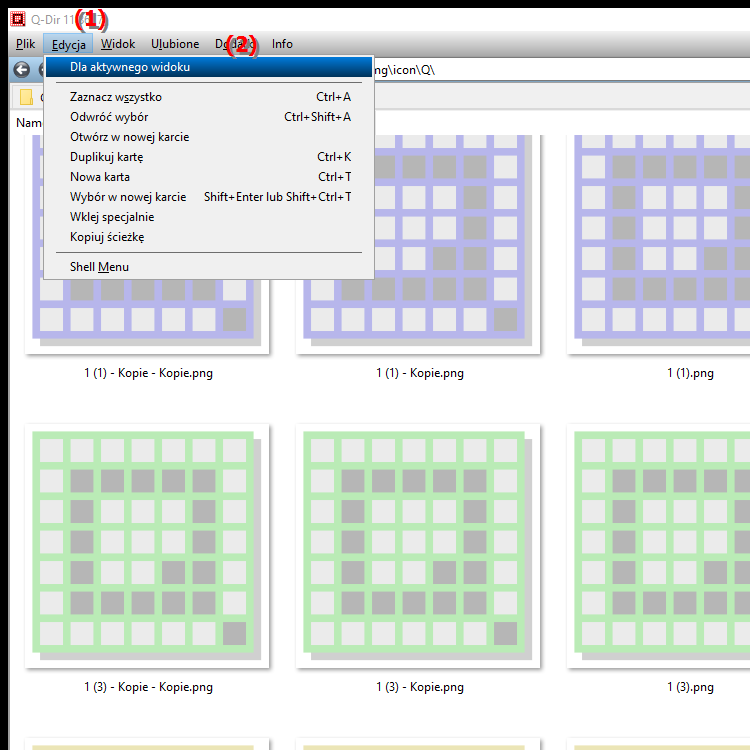Select thumbnail 1 (3) - Kopie.png
The height and width of the screenshot is (750, 750).
pyautogui.click(x=418, y=546)
